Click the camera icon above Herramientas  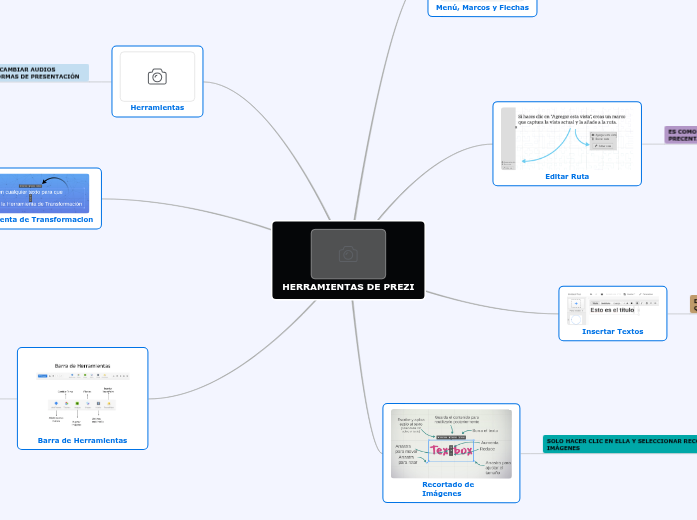(x=157, y=77)
